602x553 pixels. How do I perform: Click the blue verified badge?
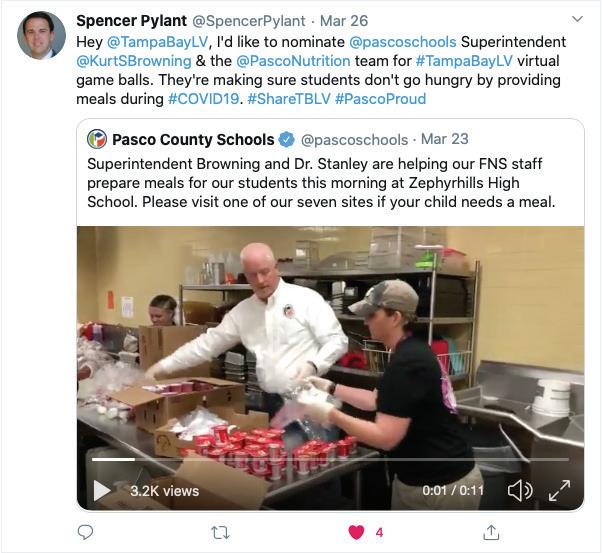pyautogui.click(x=286, y=139)
